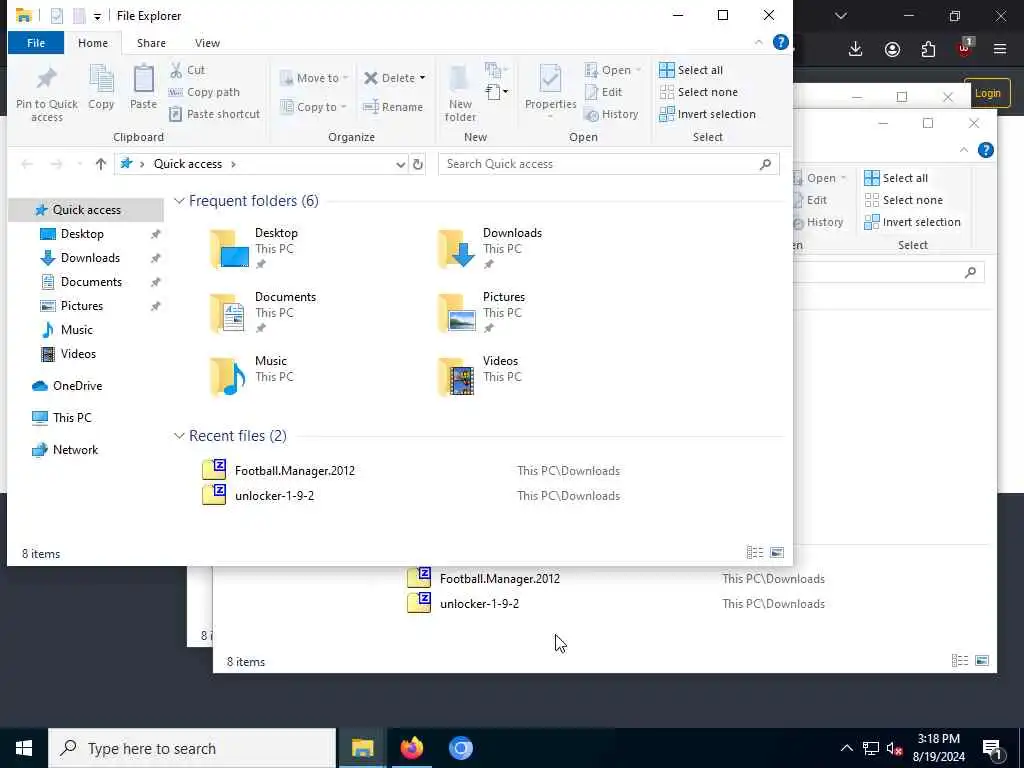Collapse the Frequent folders section
This screenshot has width=1024, height=768.
179,200
